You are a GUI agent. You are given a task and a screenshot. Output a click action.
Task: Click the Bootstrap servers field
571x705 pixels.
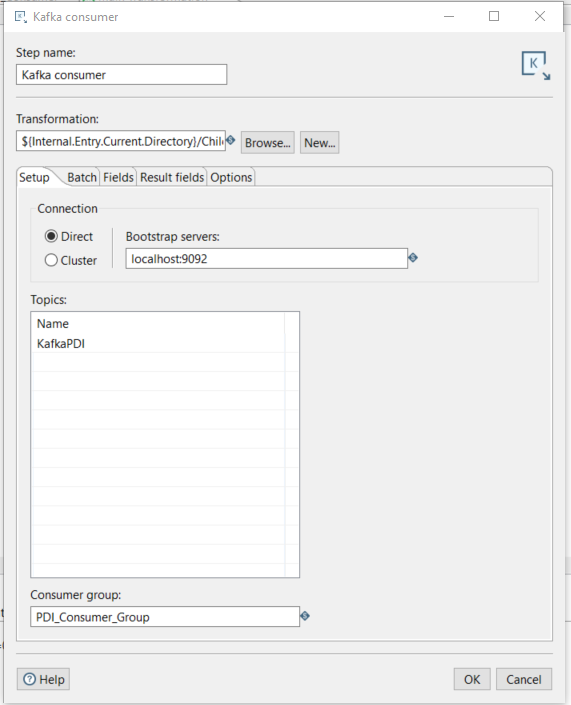click(267, 259)
